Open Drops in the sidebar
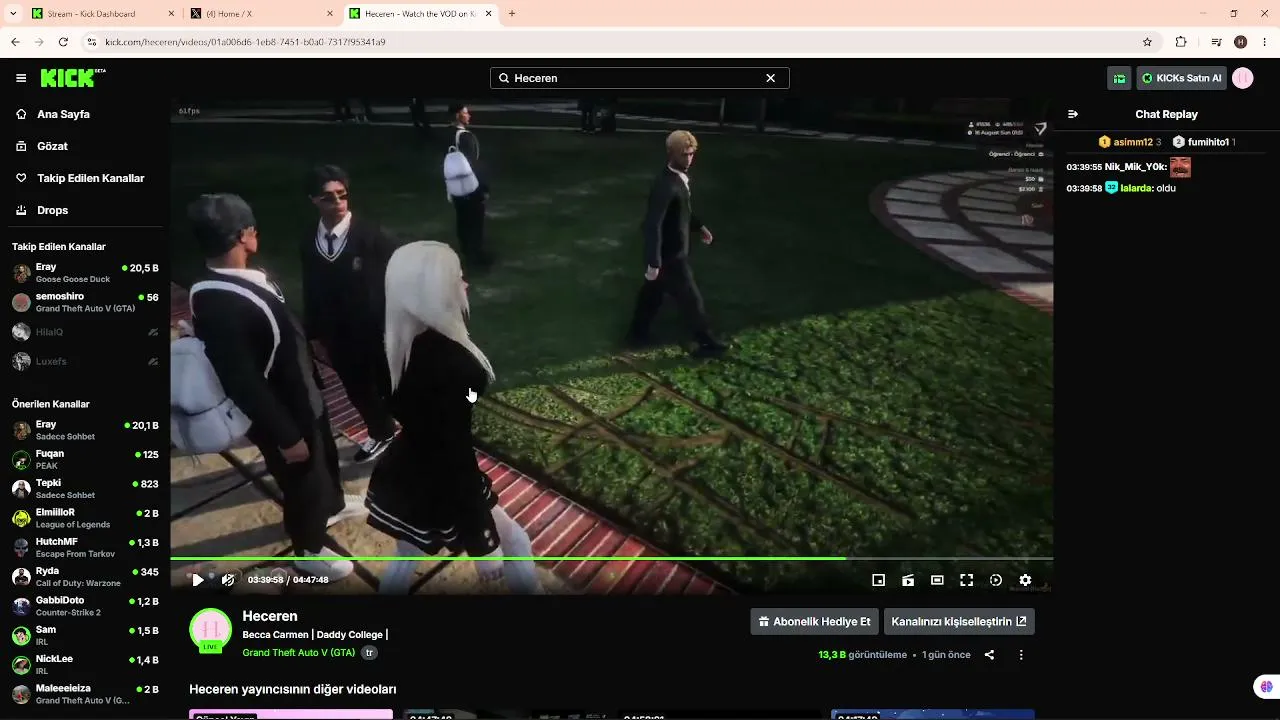The image size is (1280, 720). point(52,210)
